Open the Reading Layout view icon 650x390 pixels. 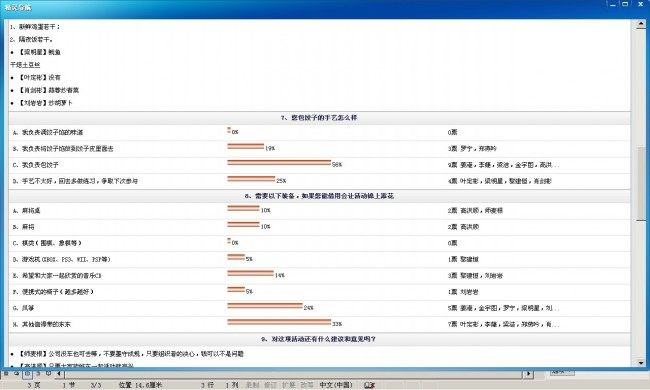(x=49, y=373)
